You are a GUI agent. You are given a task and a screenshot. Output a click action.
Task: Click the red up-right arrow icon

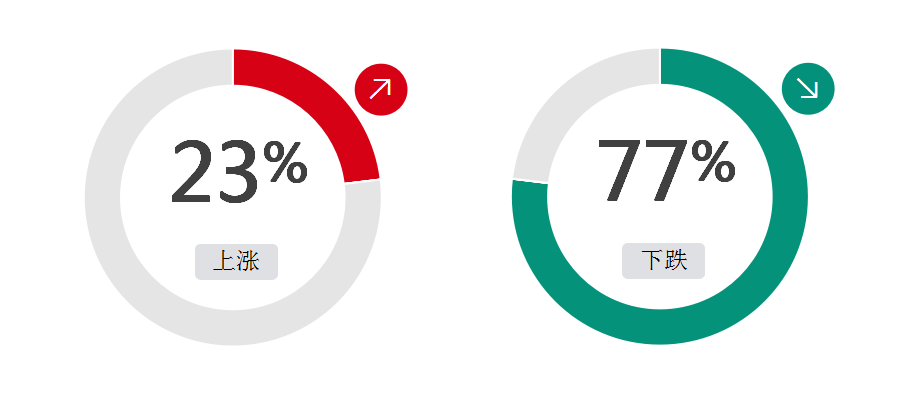coord(381,89)
